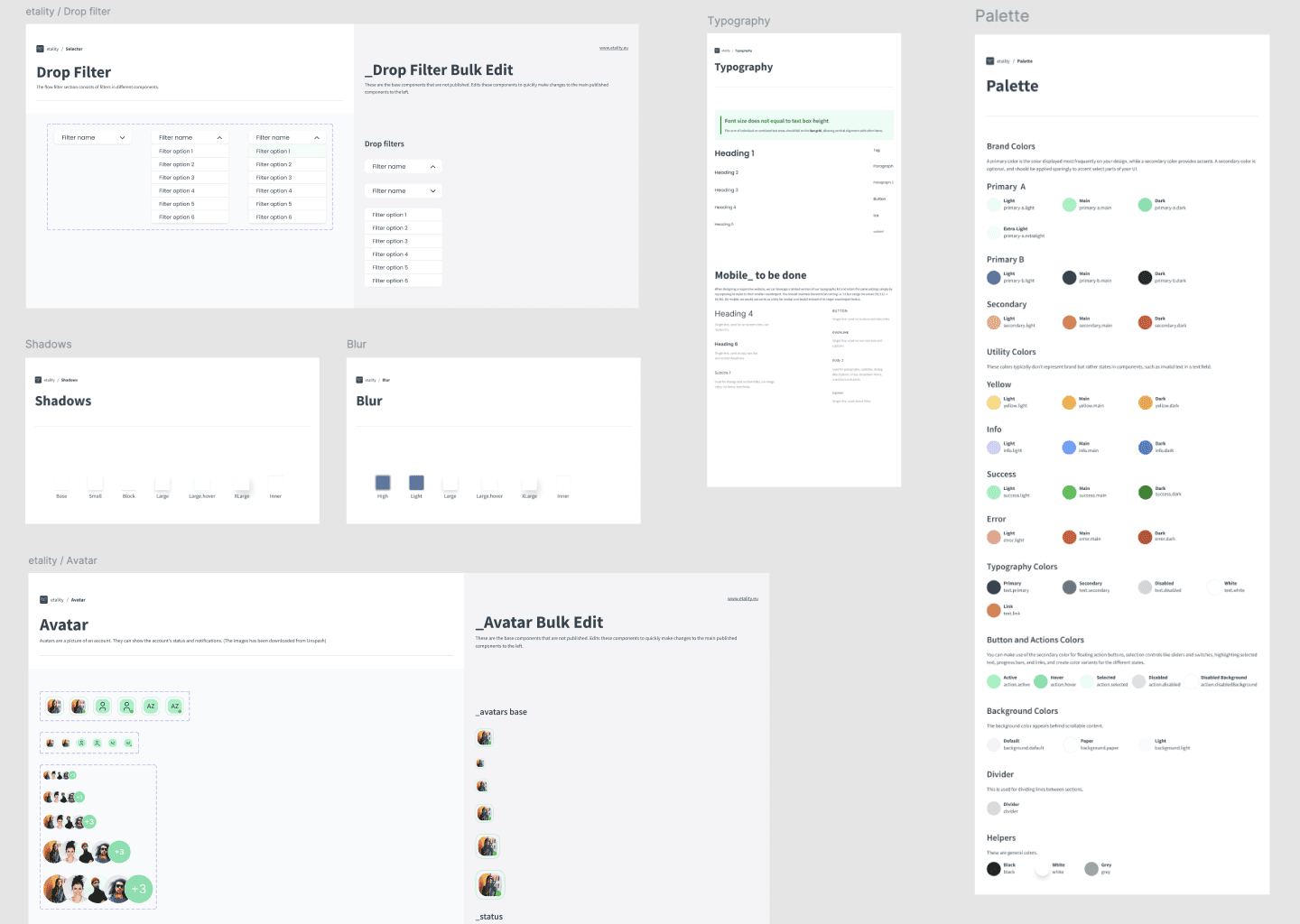Select the '_Avatar Bulk Edit' title text
This screenshot has width=1300, height=924.
pos(540,623)
